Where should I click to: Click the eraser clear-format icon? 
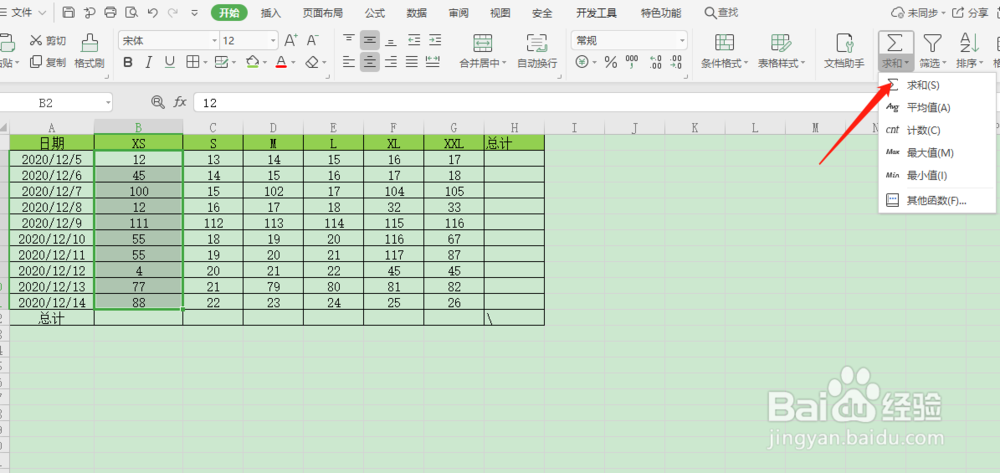[x=312, y=62]
